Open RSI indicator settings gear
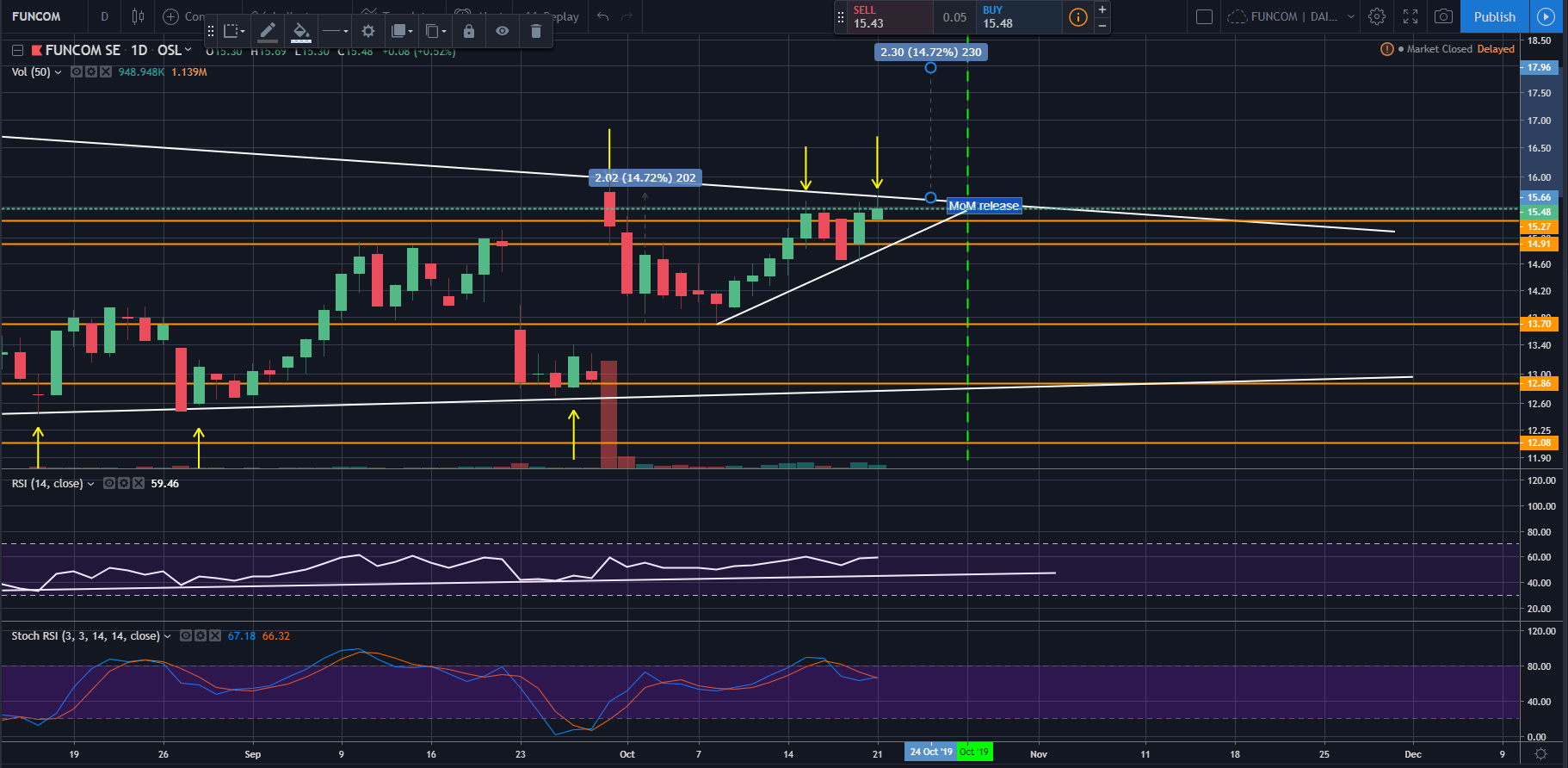Image resolution: width=1568 pixels, height=768 pixels. (124, 484)
